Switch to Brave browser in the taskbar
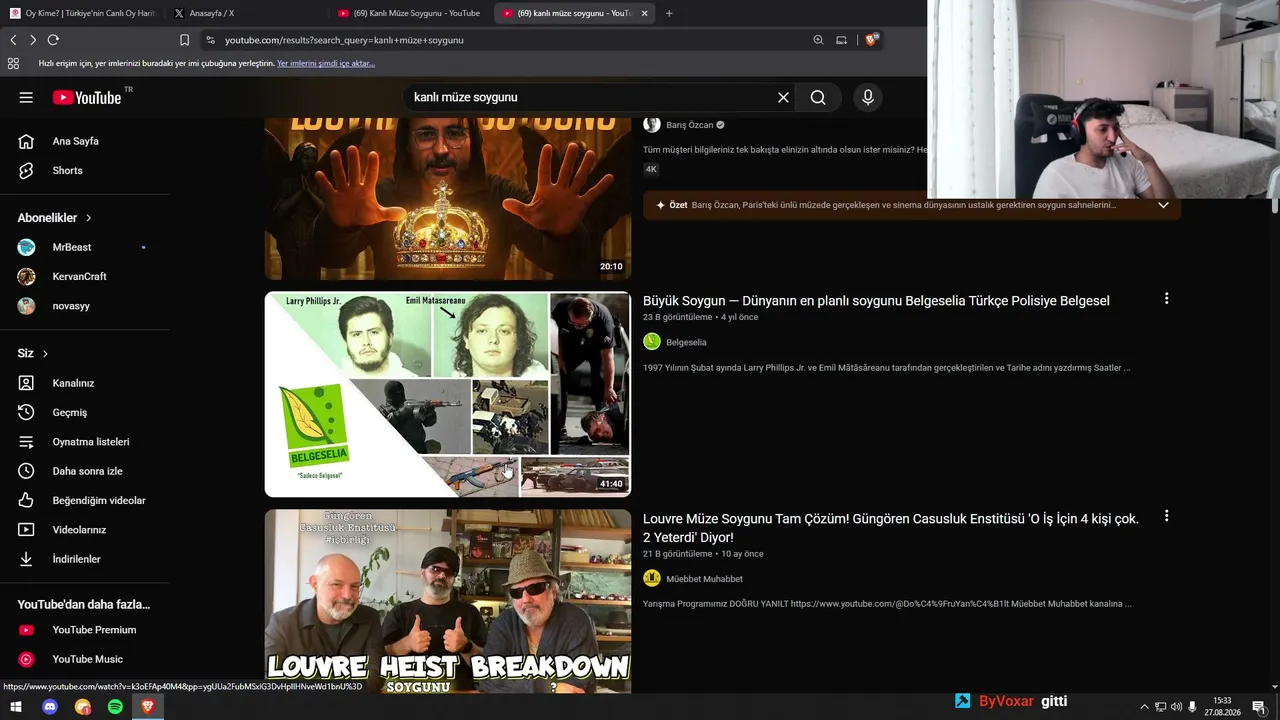Screen dimensions: 1280x720 (x=148, y=707)
